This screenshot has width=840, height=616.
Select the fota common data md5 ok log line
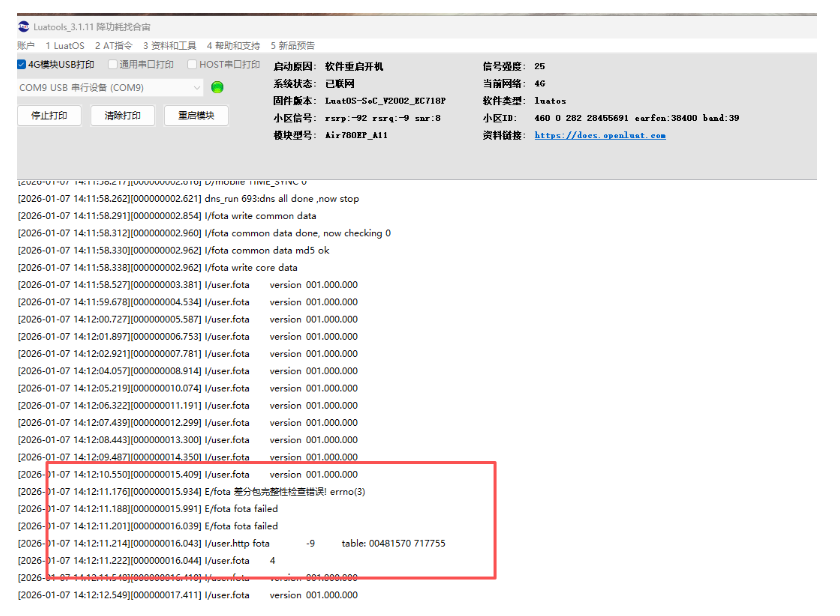click(174, 250)
